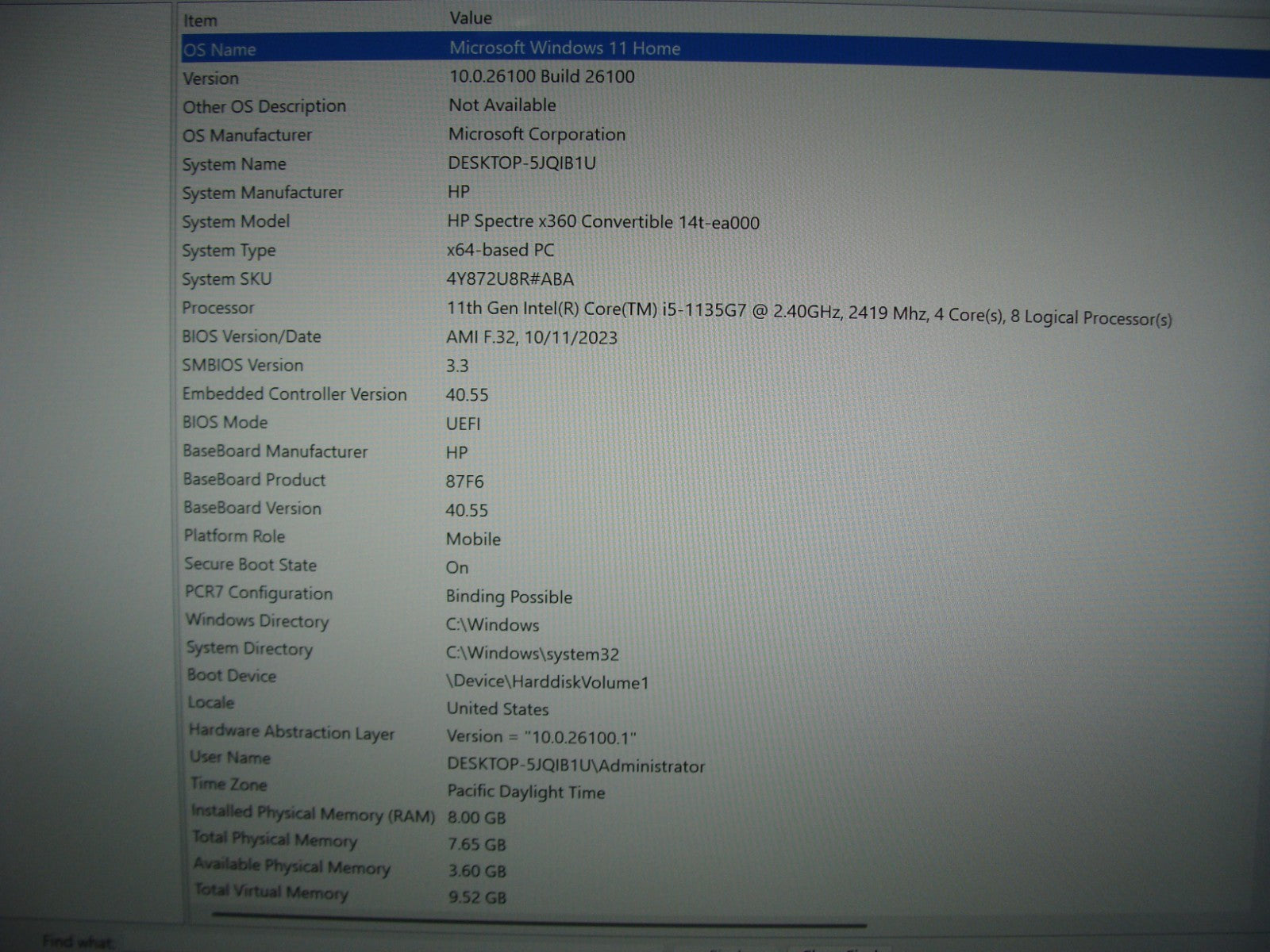Select the System Name row

pos(234,164)
